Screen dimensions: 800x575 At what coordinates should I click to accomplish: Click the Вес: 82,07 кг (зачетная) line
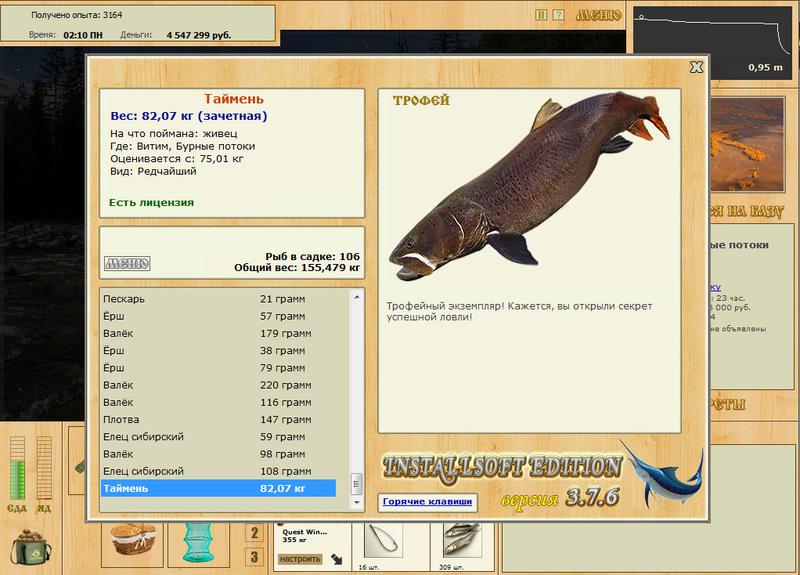pos(189,116)
